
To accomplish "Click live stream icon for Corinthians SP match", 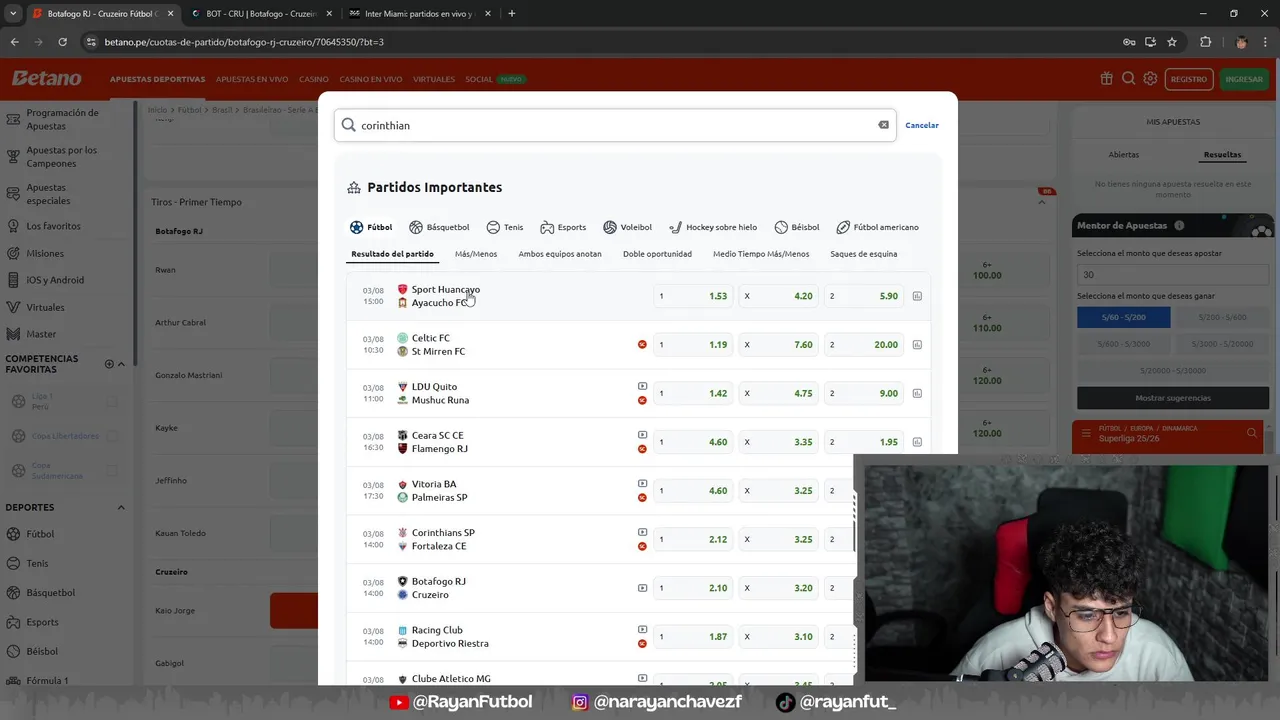I will tap(642, 532).
